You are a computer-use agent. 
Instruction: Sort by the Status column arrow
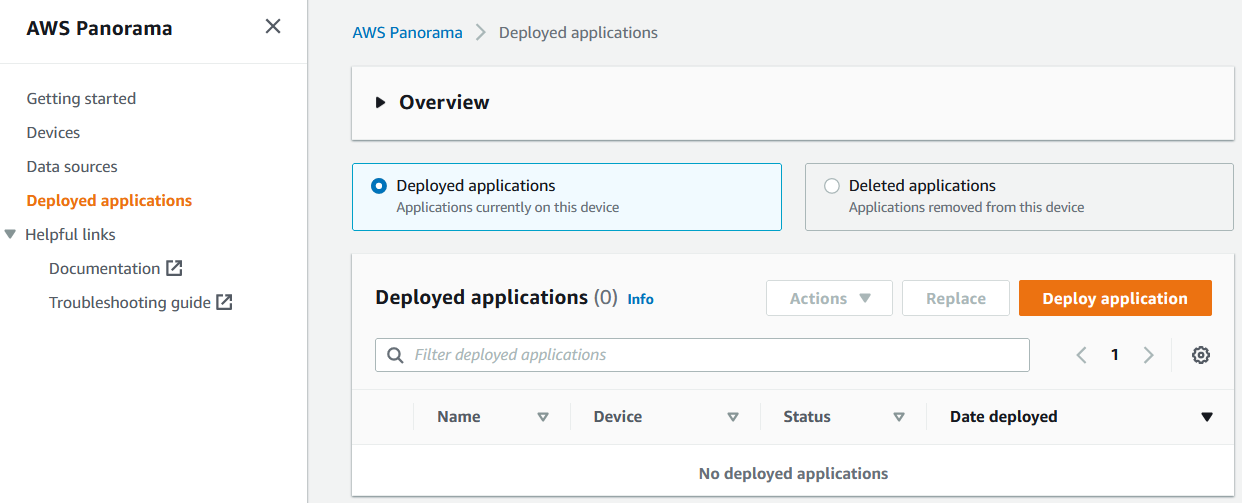coord(899,417)
